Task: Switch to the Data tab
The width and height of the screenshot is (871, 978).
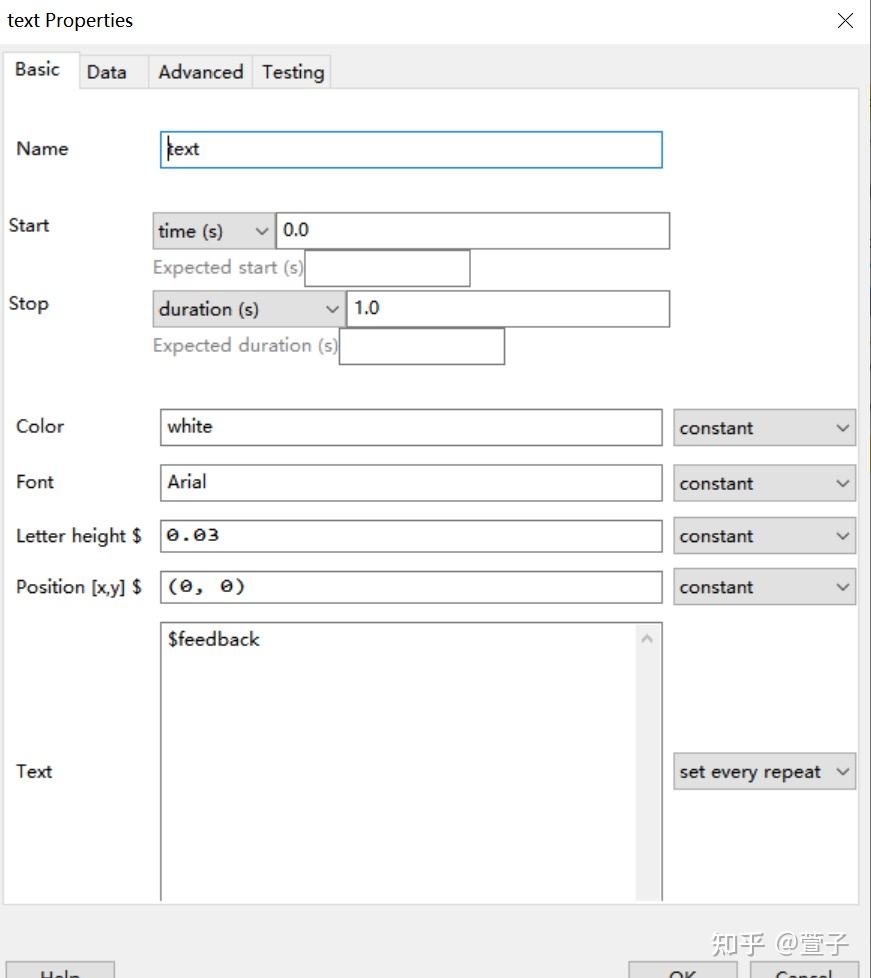Action: click(107, 72)
